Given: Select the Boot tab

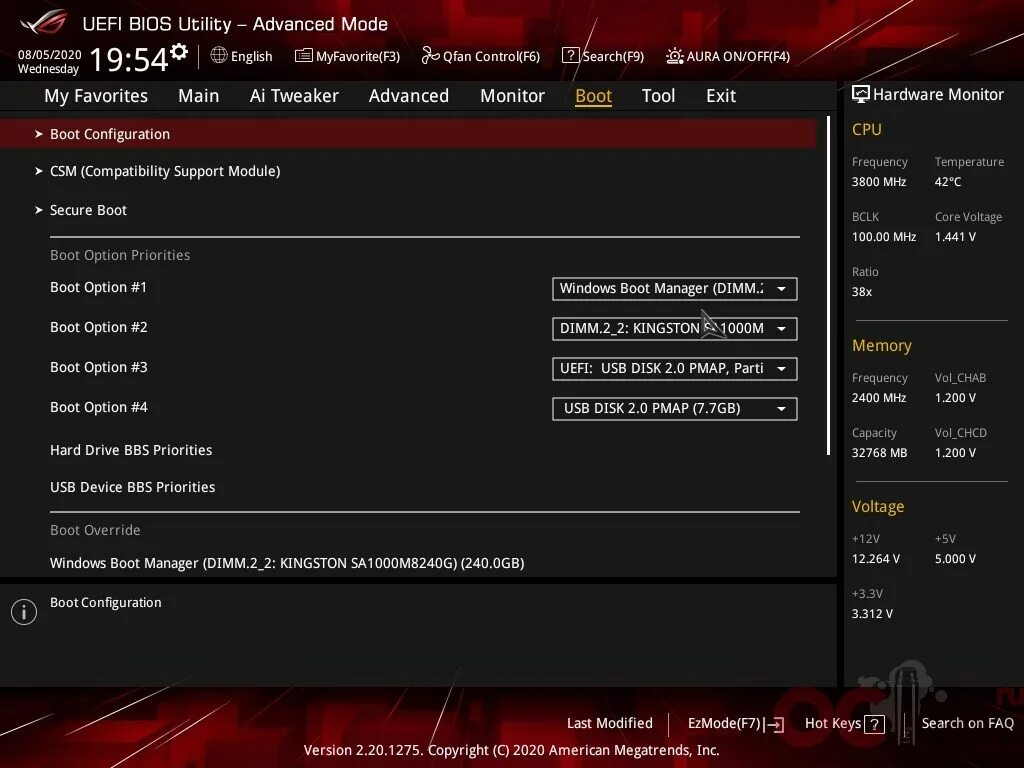Looking at the screenshot, I should (594, 95).
